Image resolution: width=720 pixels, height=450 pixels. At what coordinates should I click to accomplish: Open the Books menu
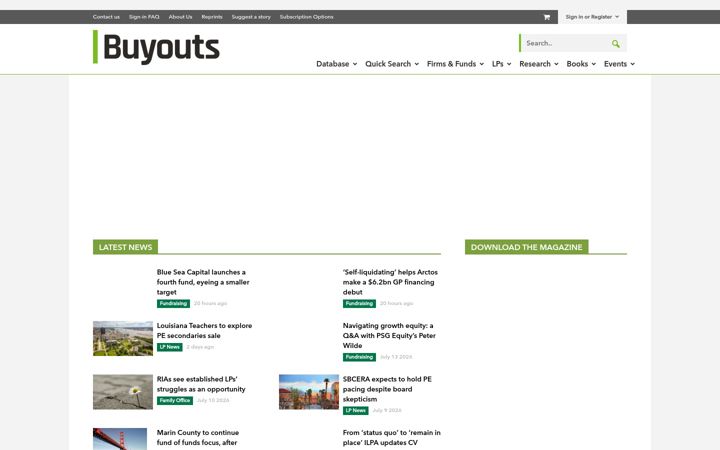click(581, 64)
